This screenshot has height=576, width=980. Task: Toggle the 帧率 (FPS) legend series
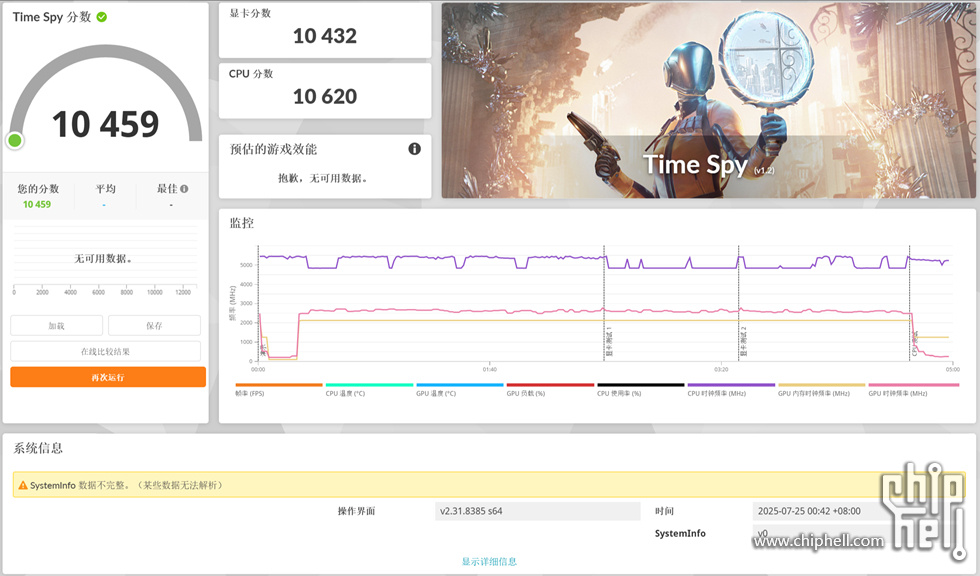tap(279, 390)
